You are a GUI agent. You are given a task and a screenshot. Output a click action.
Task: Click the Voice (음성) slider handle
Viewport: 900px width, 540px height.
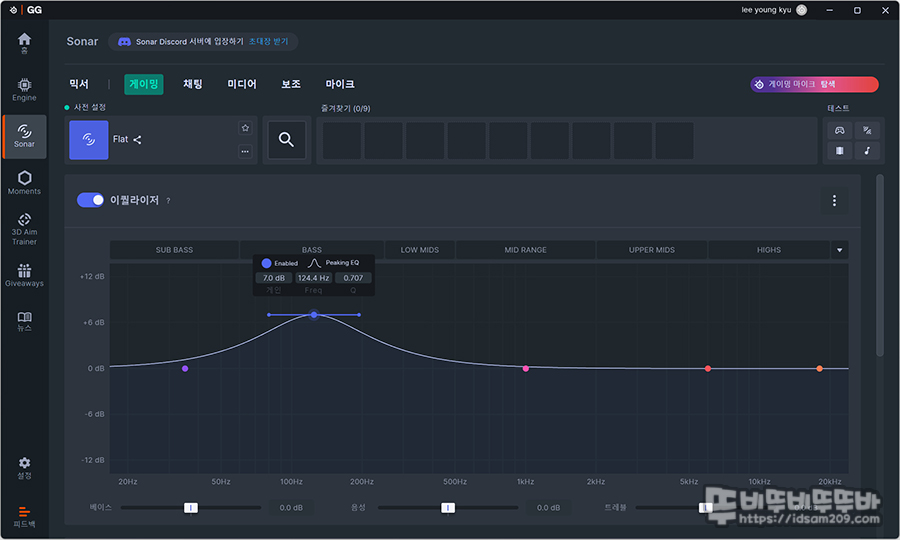point(448,508)
